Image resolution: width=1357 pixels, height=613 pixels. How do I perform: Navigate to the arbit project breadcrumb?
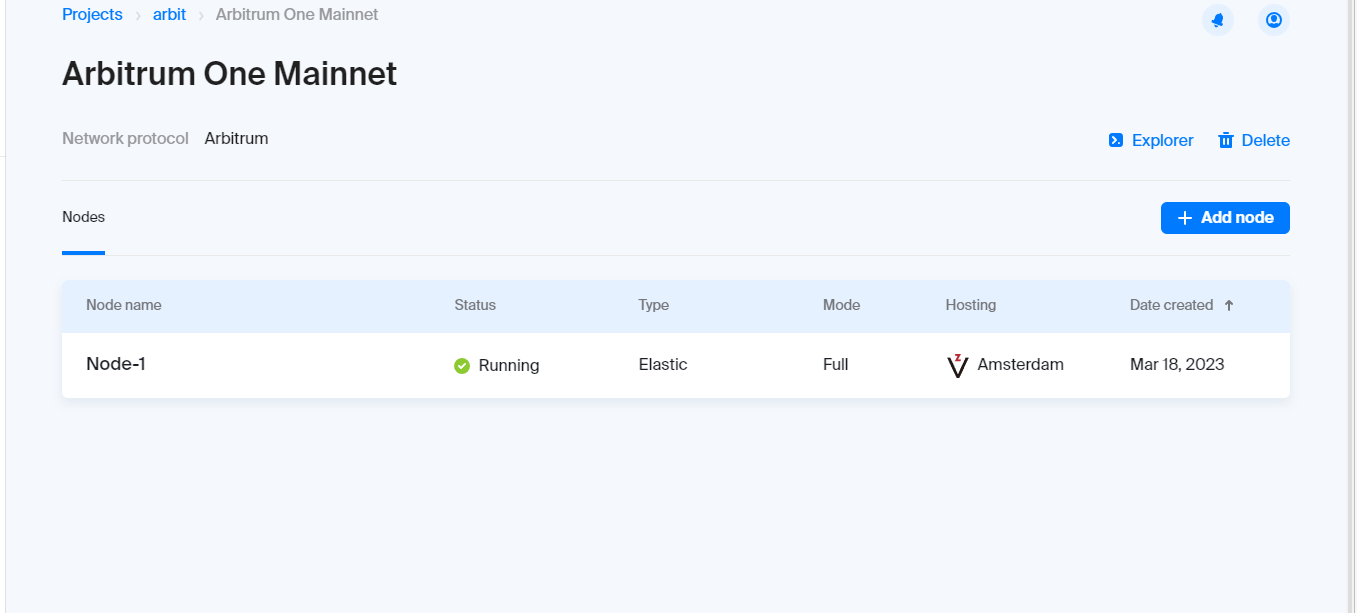pyautogui.click(x=169, y=15)
